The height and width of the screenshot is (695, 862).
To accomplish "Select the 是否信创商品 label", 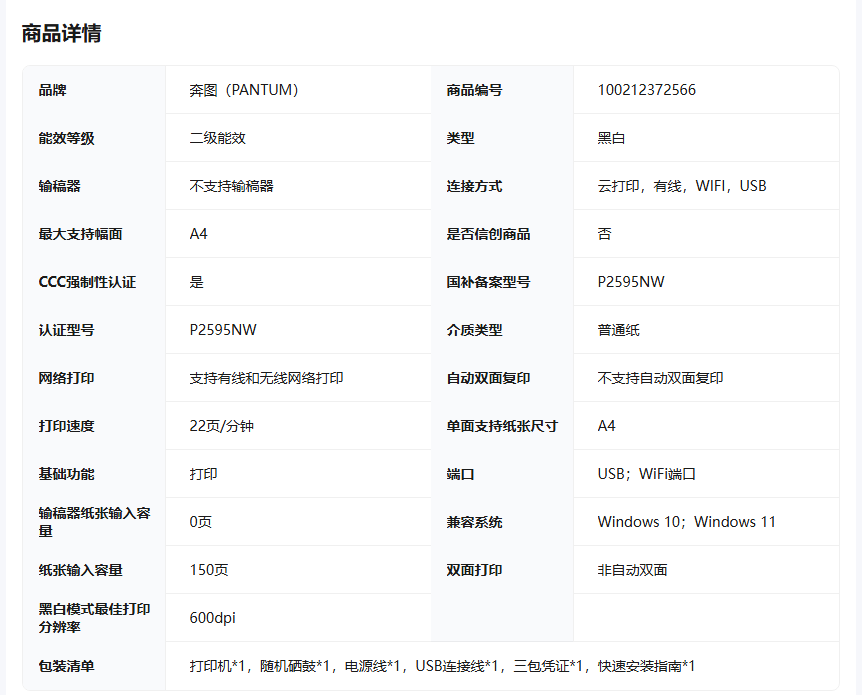I will 488,234.
